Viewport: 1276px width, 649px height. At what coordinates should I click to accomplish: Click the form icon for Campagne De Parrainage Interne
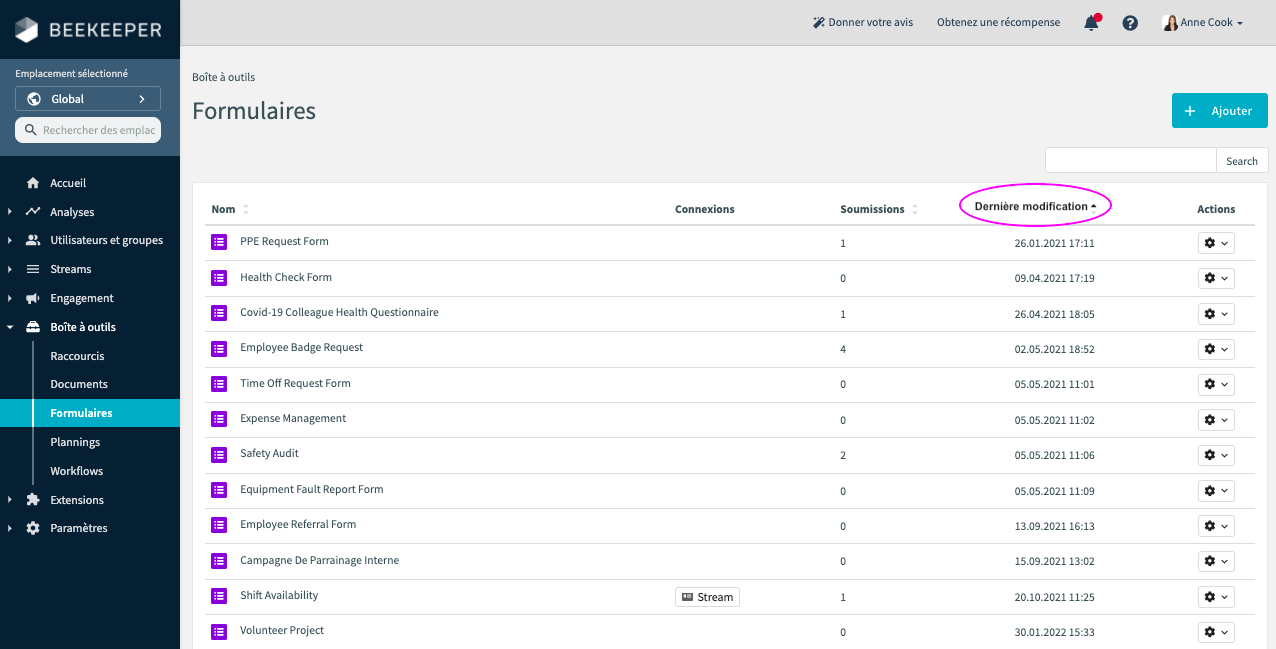tap(219, 561)
